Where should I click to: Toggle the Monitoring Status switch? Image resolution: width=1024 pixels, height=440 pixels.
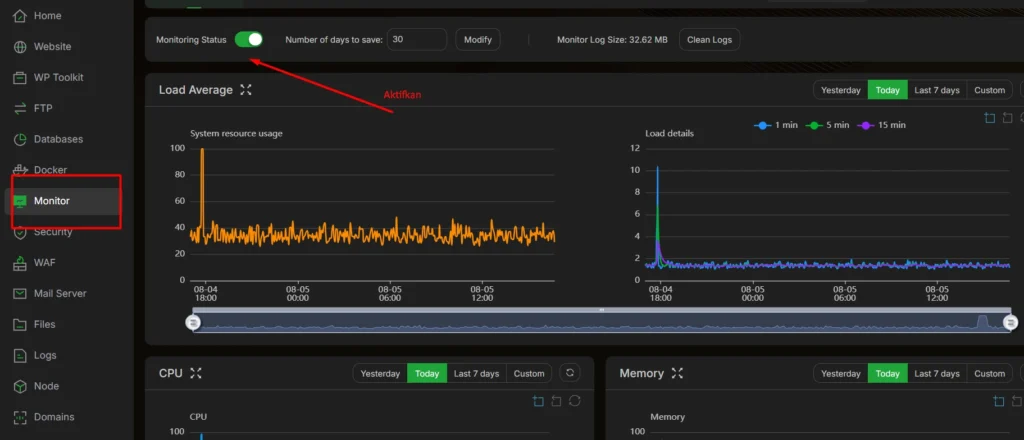coord(249,39)
